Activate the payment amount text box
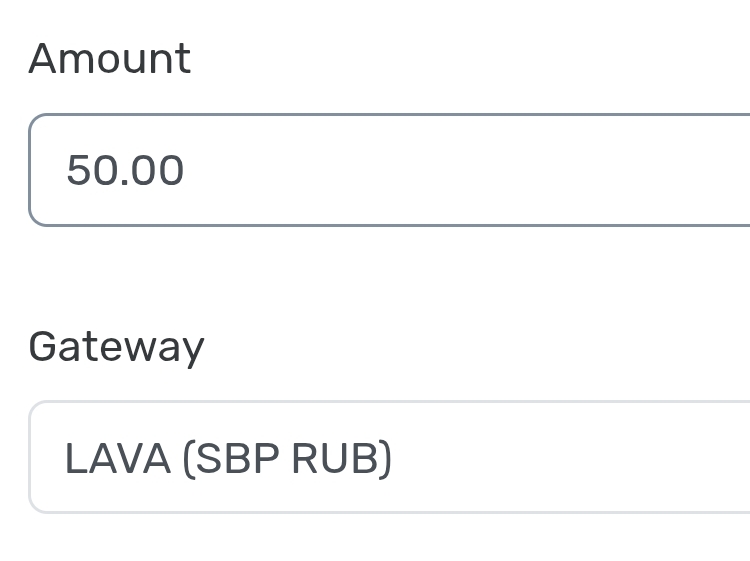This screenshot has height=561, width=750. (x=390, y=170)
